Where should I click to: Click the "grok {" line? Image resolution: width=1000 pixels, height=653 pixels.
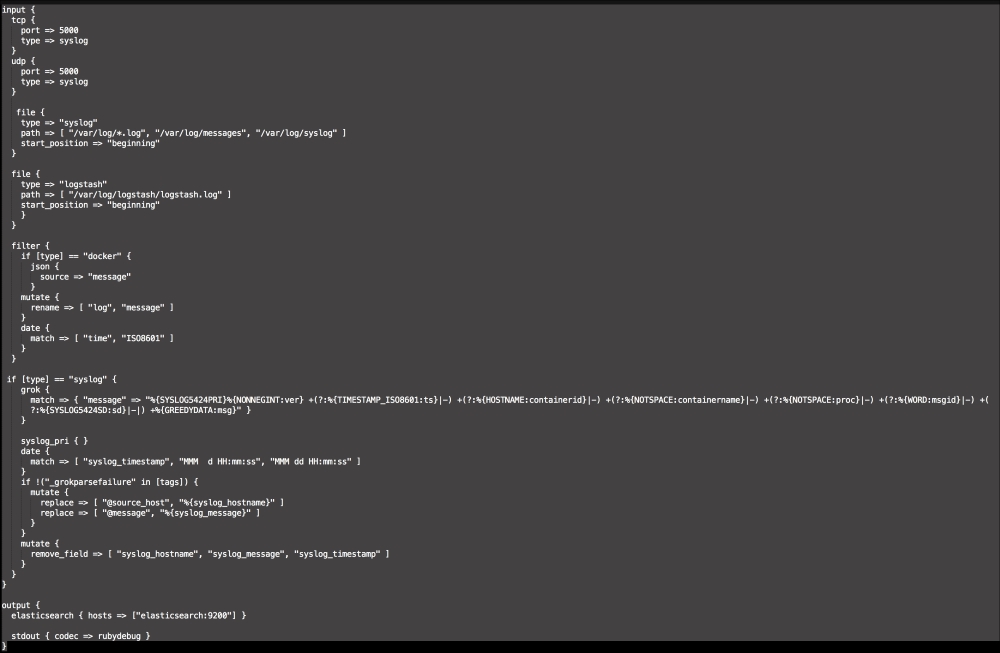[x=36, y=390]
